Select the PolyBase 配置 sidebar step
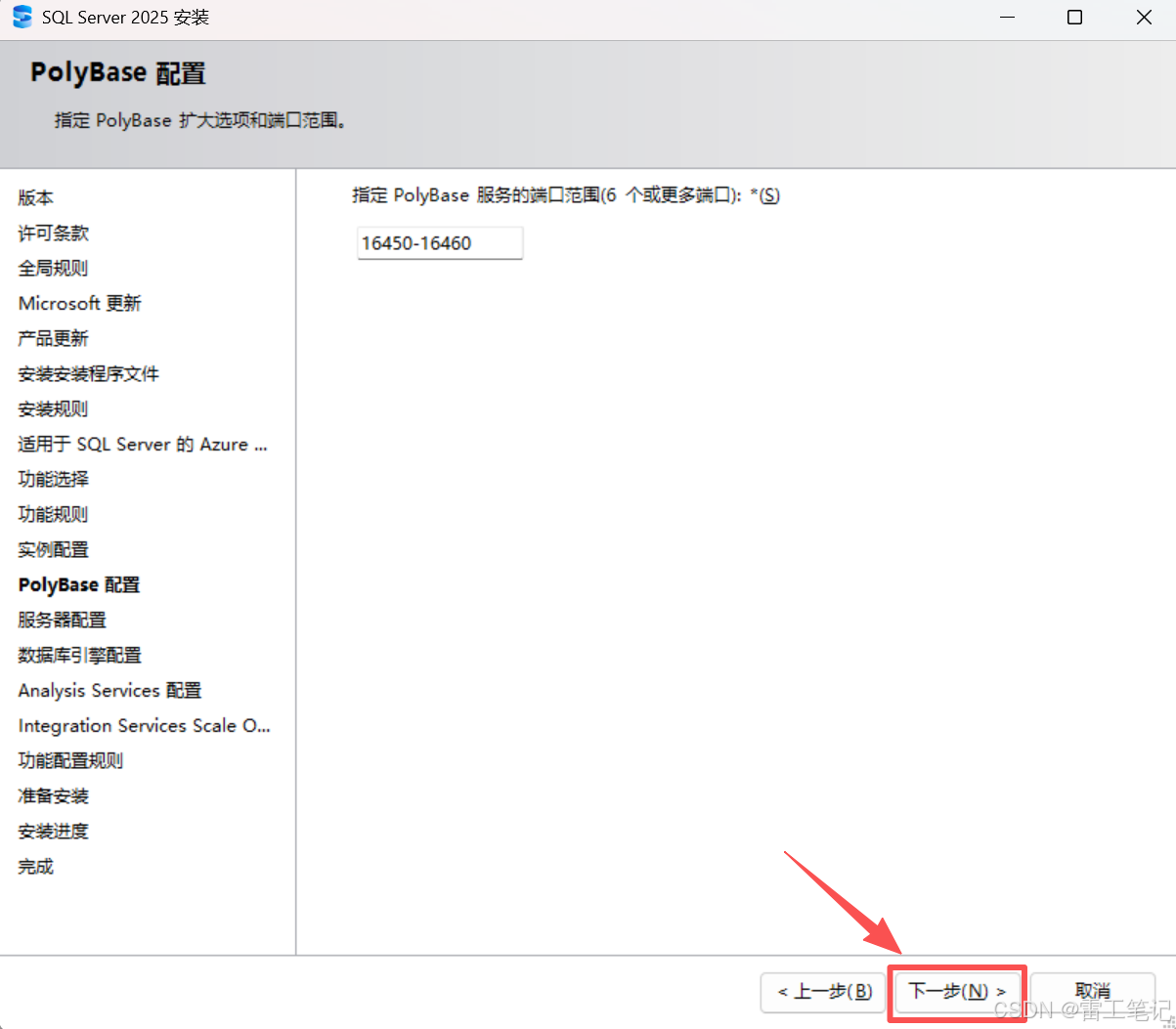The width and height of the screenshot is (1176, 1029). click(x=79, y=584)
